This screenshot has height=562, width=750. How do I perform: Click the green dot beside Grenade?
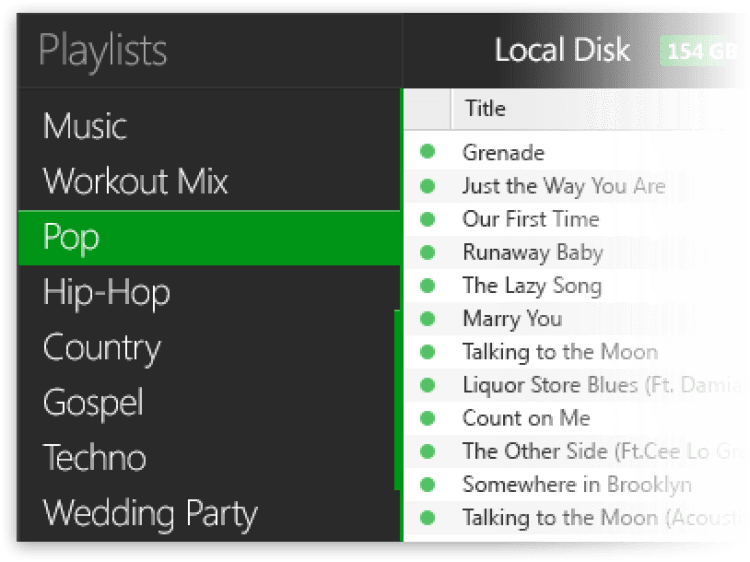[x=428, y=152]
